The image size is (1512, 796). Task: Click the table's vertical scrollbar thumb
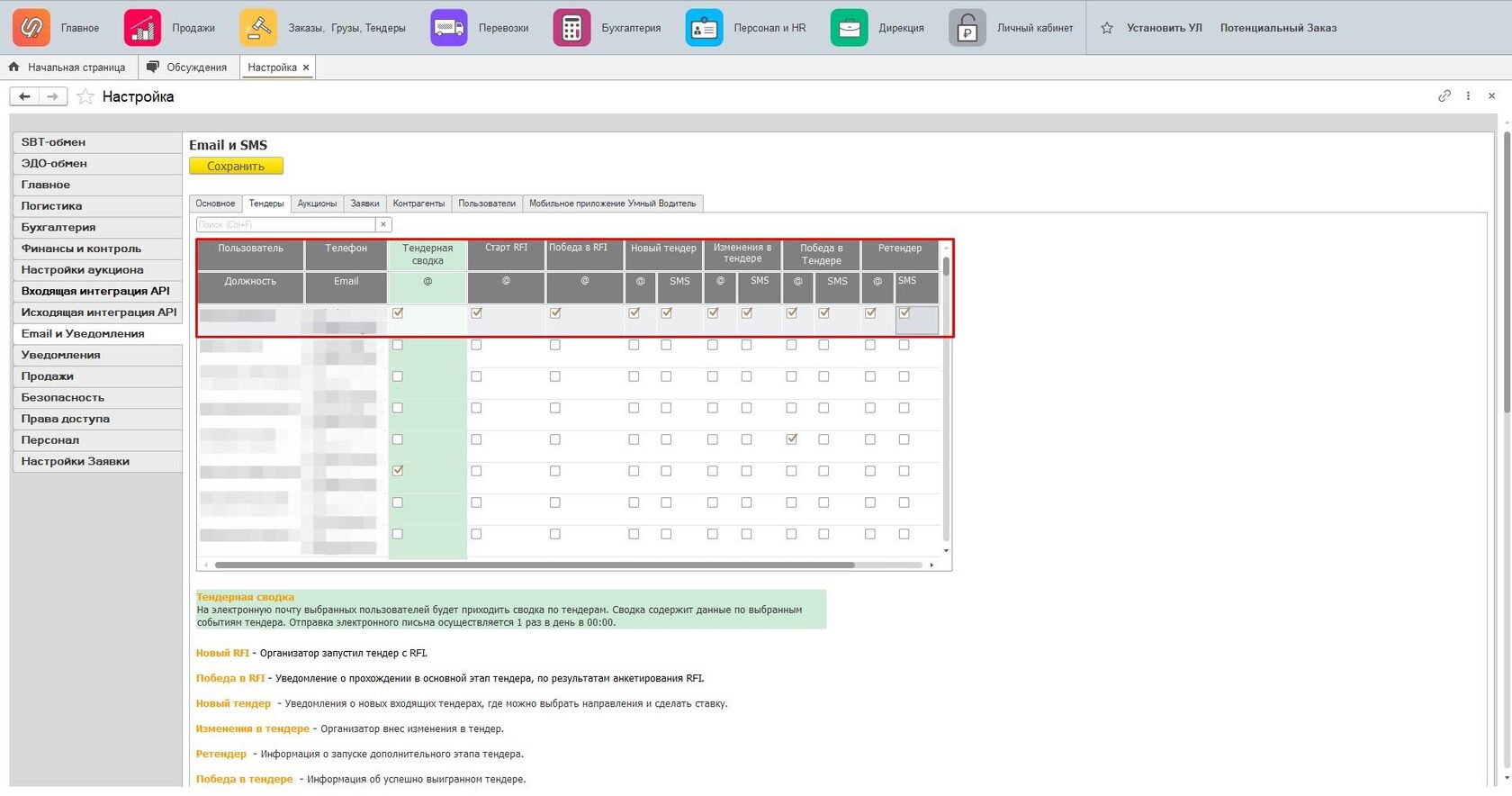pyautogui.click(x=946, y=267)
